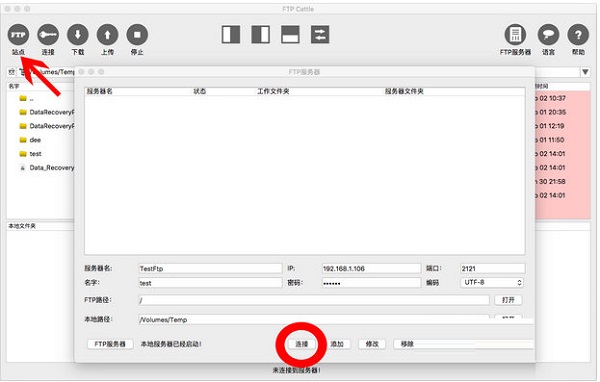Click the 名字 column header in main window
The image size is (600, 382).
point(14,86)
